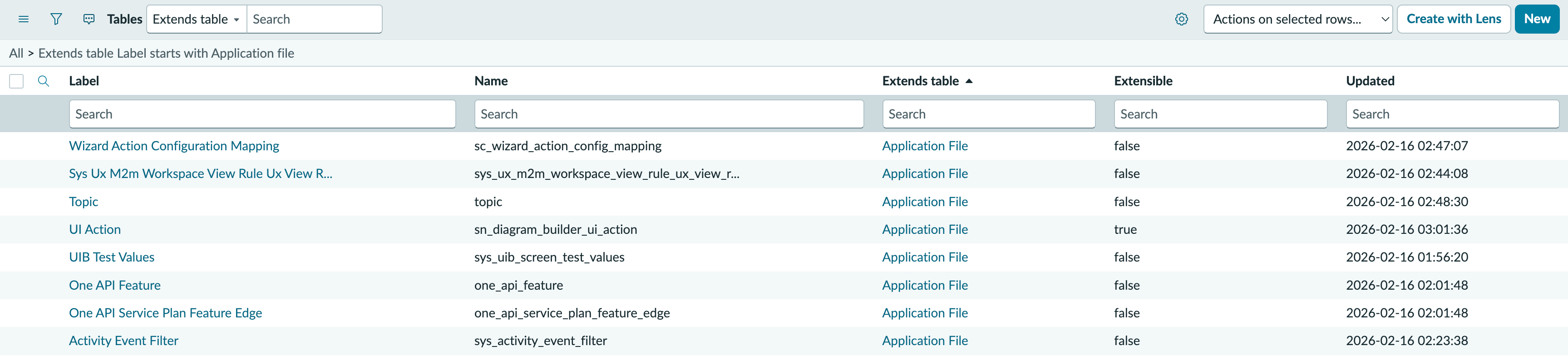Viewport: 1568px width, 356px height.
Task: Click Application File in Service Plan Feature Edge row
Action: (x=925, y=313)
